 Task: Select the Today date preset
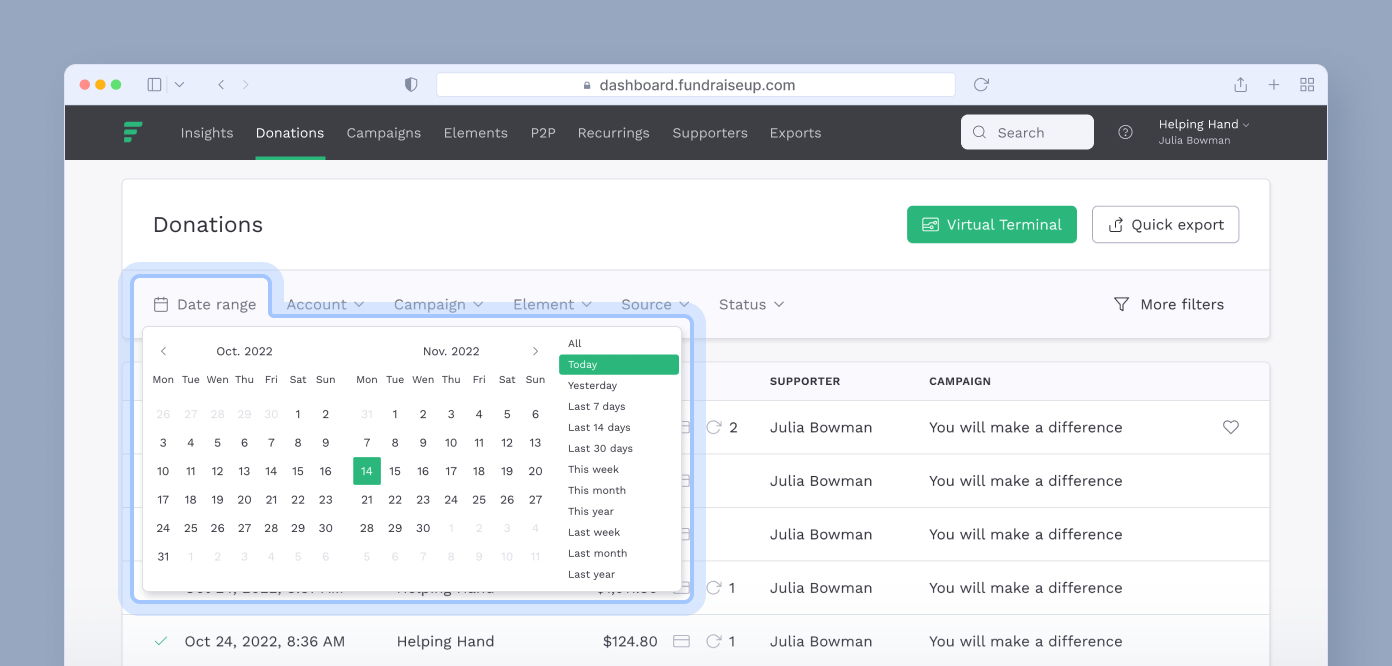click(619, 364)
